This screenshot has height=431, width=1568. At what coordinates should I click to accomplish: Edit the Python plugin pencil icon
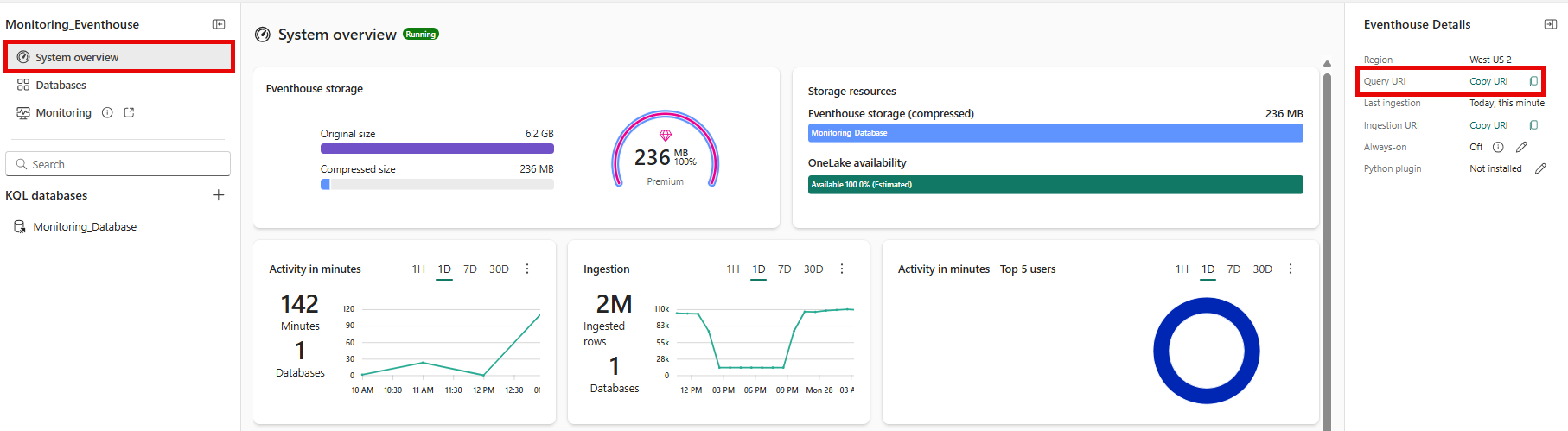point(1540,168)
